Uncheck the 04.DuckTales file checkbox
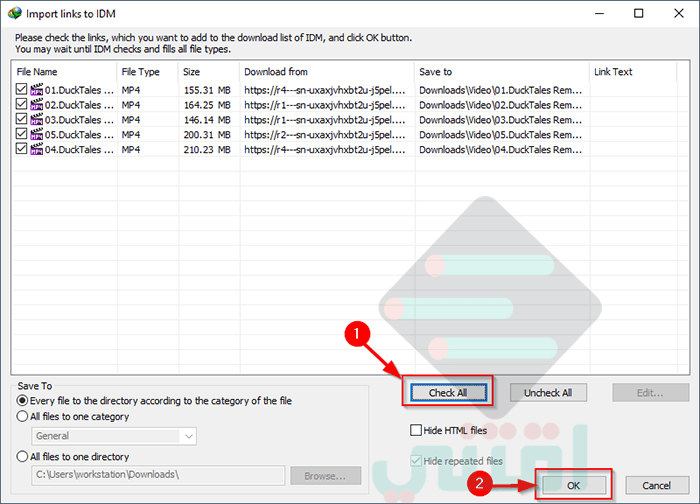 [x=21, y=148]
